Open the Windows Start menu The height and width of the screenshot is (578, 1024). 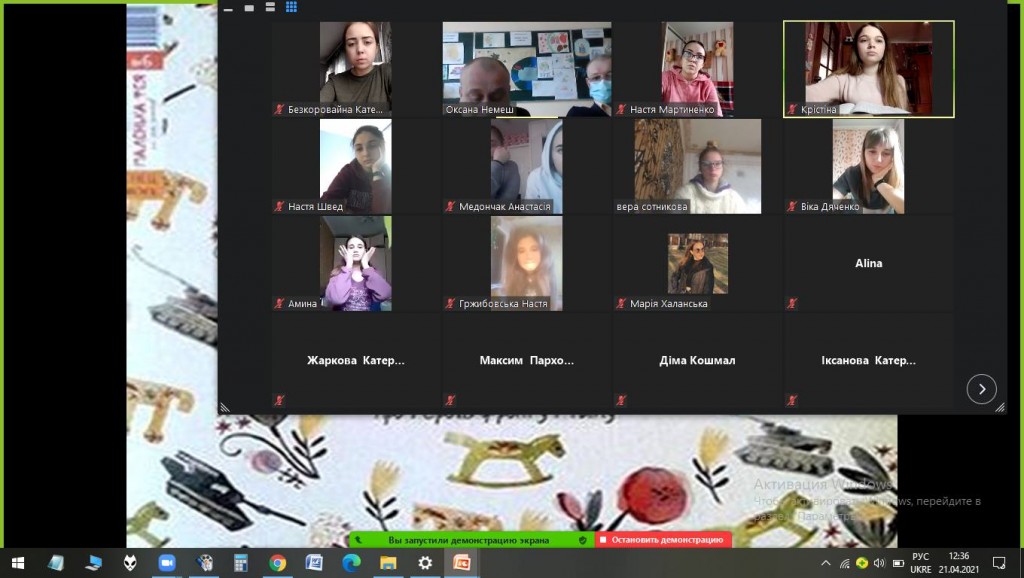[x=17, y=563]
